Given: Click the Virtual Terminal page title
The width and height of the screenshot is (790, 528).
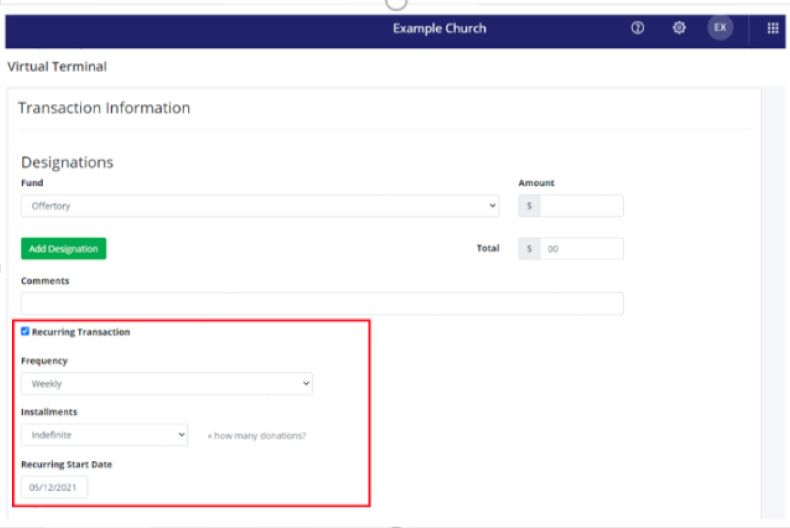Looking at the screenshot, I should click(57, 67).
